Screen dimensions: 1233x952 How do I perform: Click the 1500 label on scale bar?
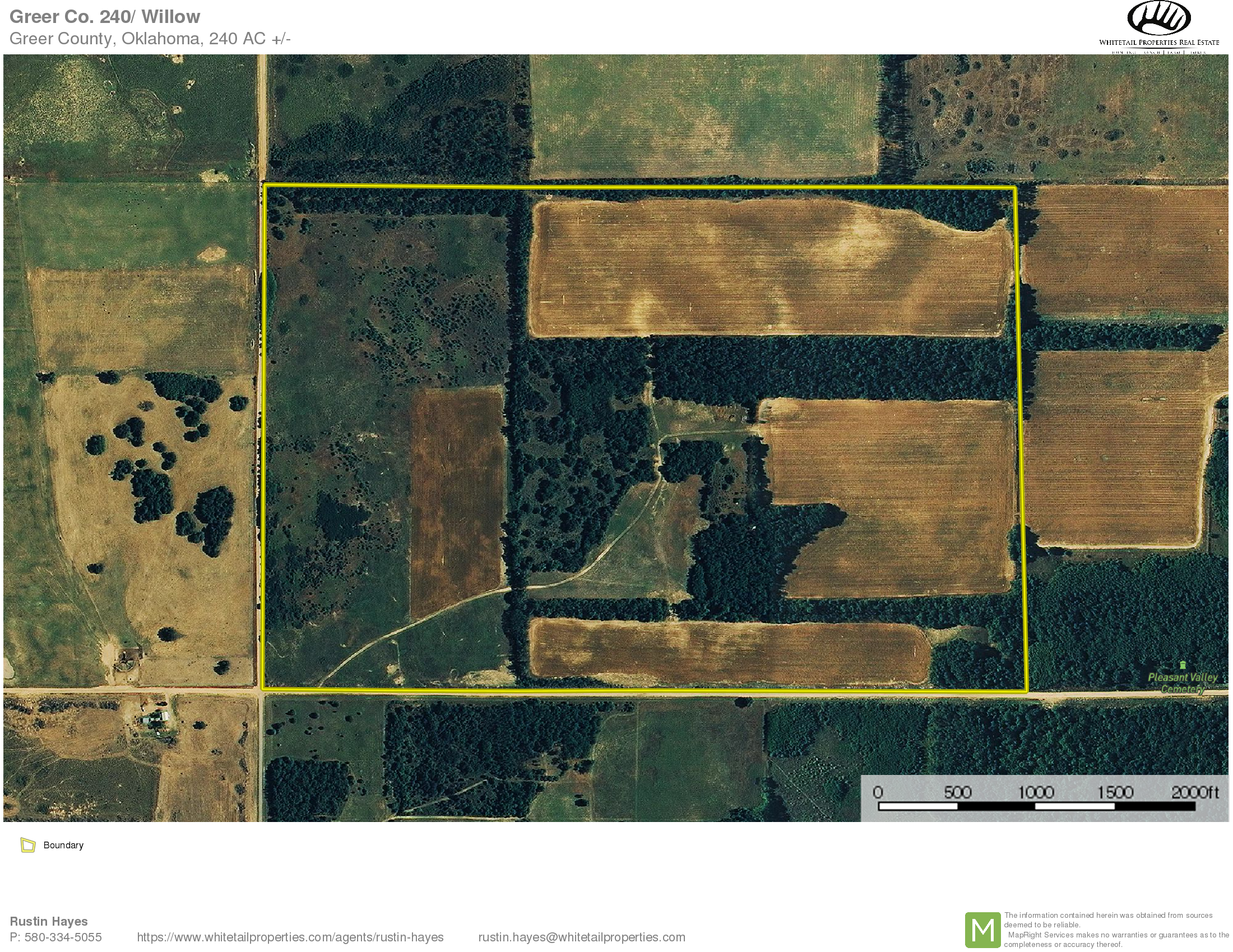[1115, 792]
